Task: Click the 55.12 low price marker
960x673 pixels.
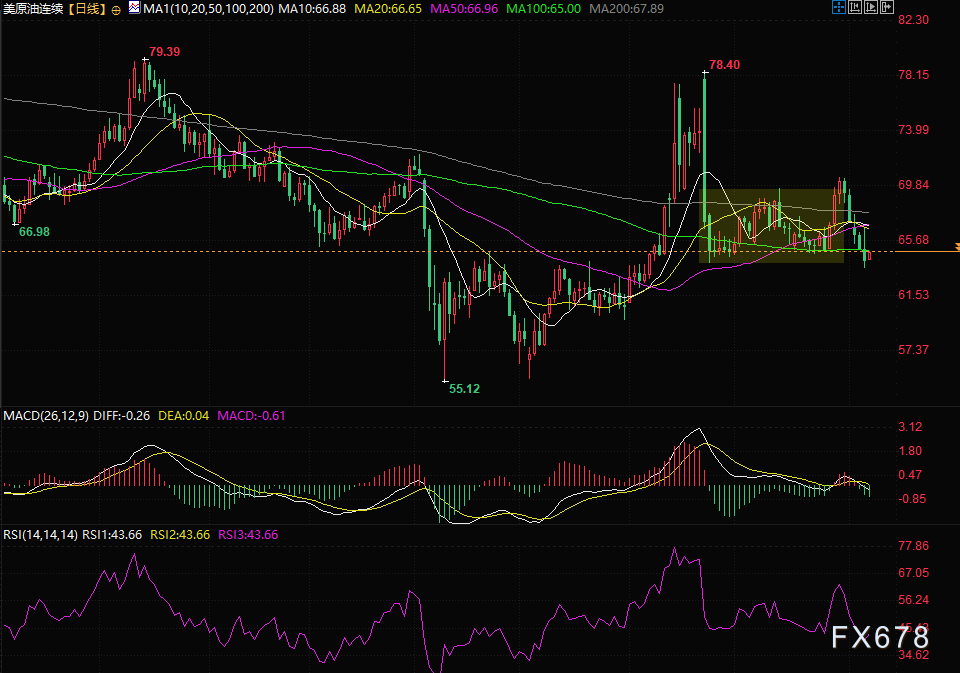Action: (x=464, y=388)
